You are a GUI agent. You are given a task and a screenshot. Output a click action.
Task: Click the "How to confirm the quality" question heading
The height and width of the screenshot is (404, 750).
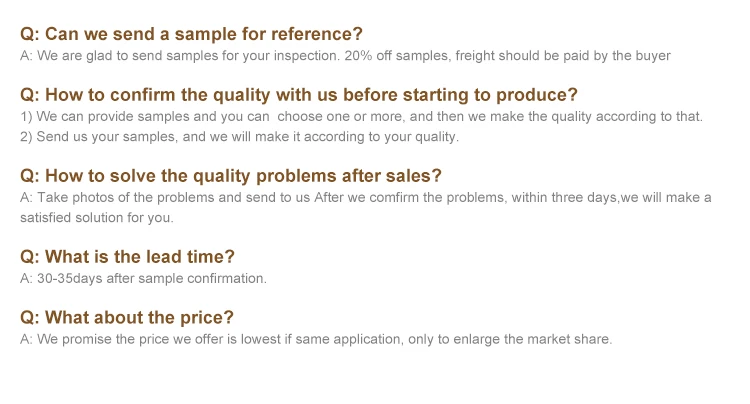[299, 95]
